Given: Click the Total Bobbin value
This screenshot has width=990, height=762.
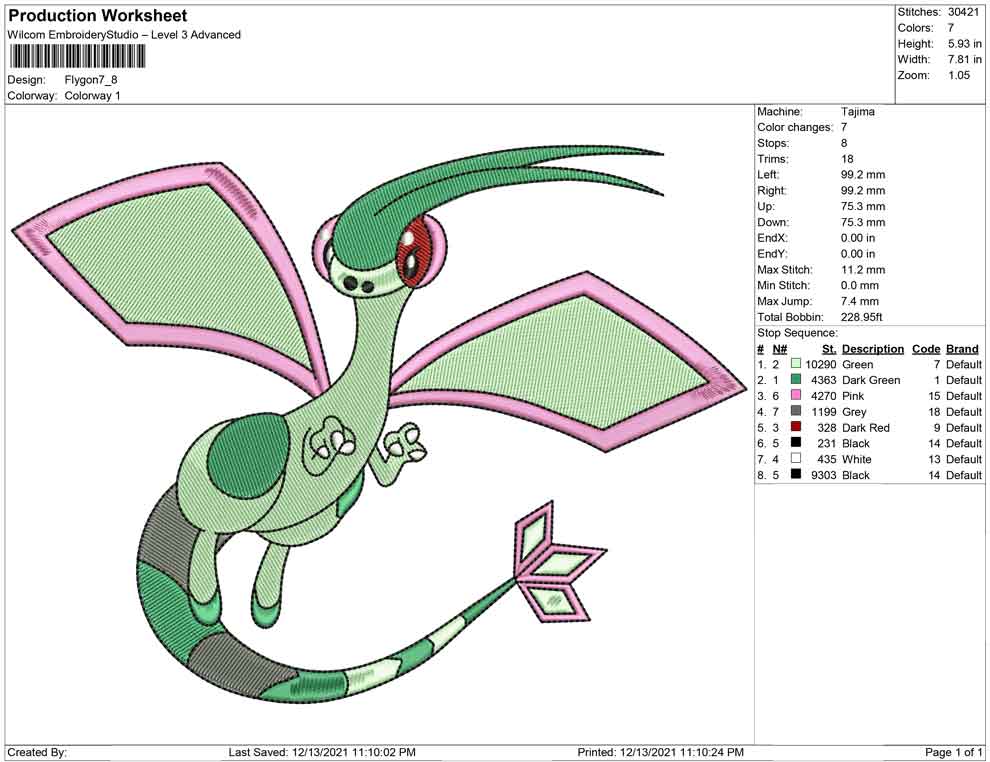Looking at the screenshot, I should click(861, 317).
